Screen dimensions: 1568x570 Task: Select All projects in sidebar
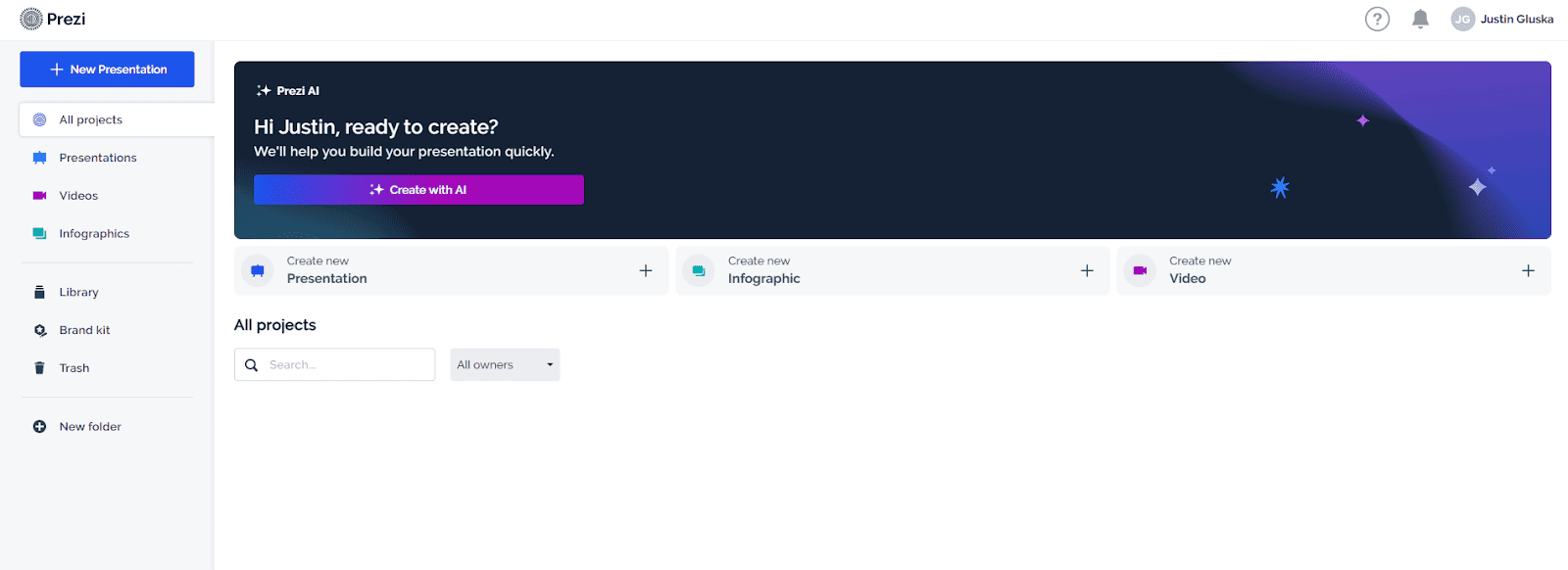117,119
